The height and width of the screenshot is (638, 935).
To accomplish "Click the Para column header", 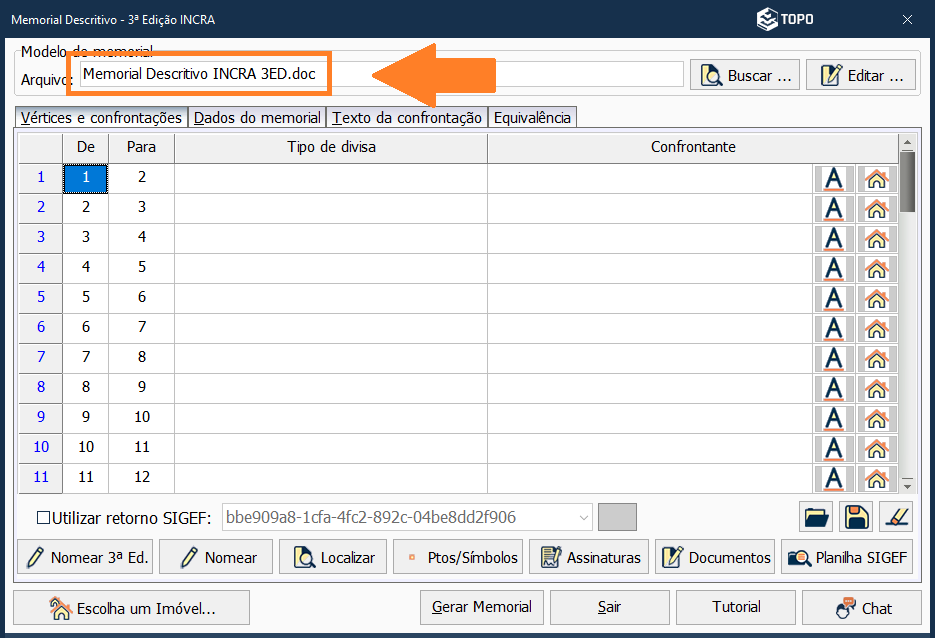I will (x=141, y=148).
